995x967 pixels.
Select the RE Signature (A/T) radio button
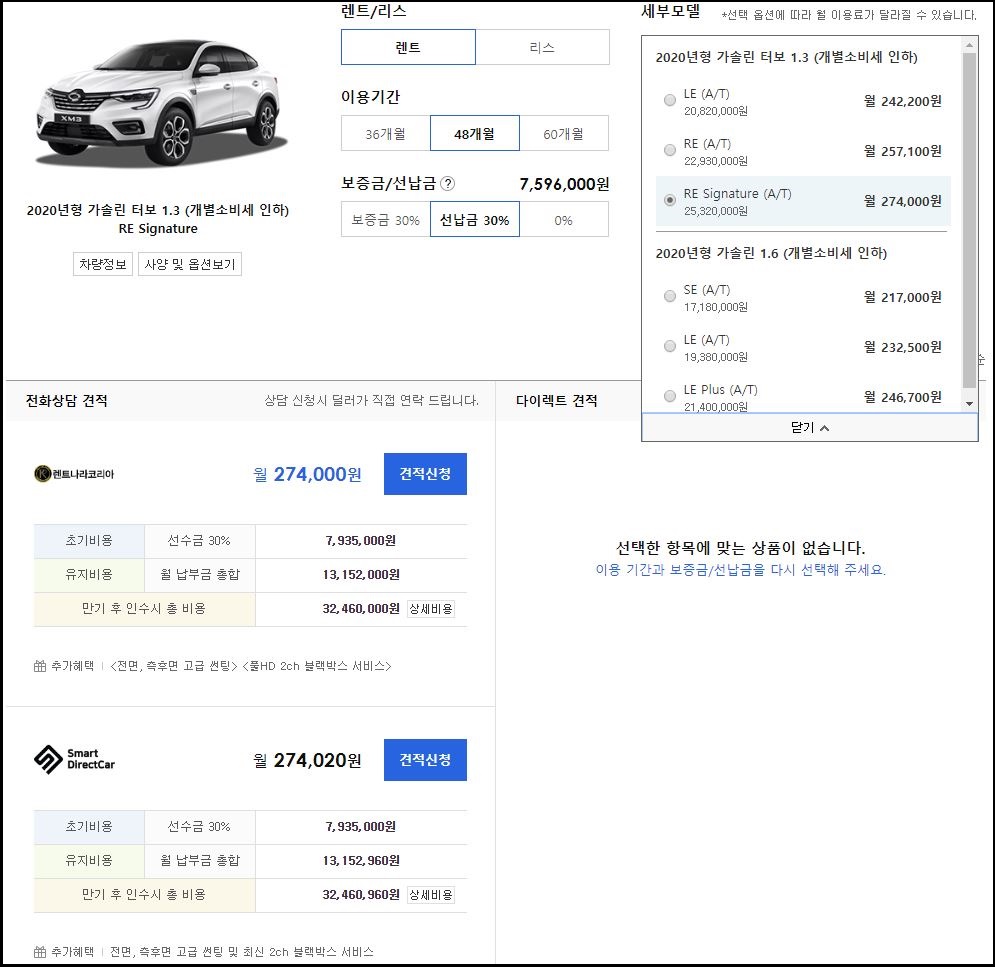(x=669, y=200)
